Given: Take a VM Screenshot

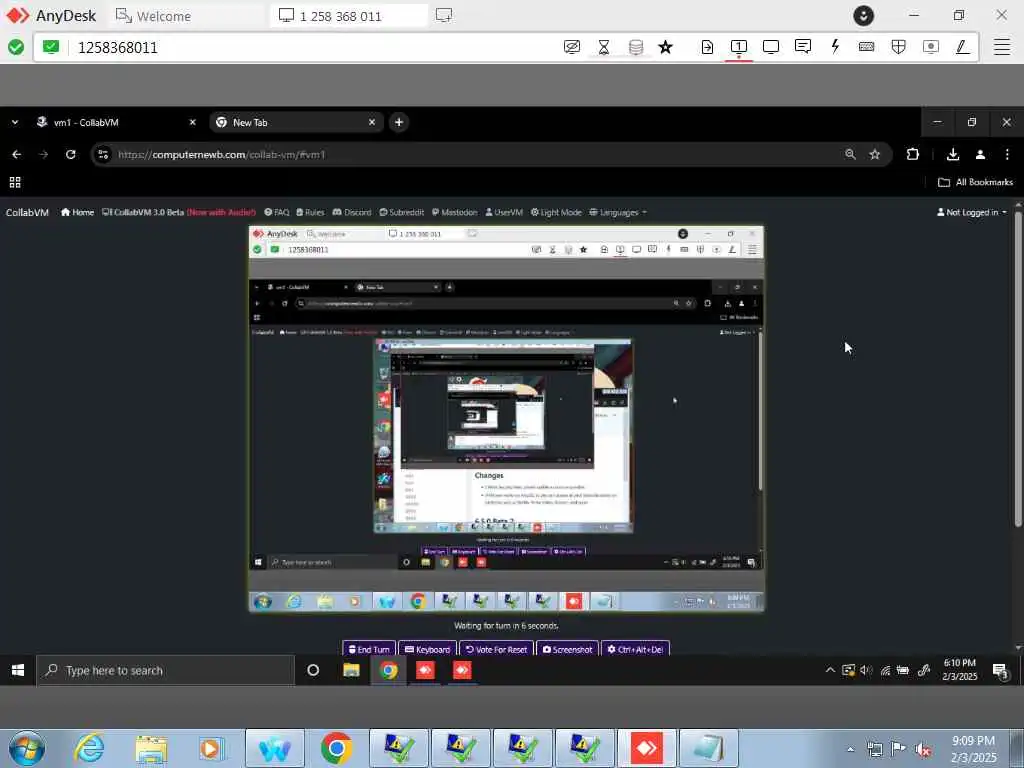Looking at the screenshot, I should coord(567,649).
